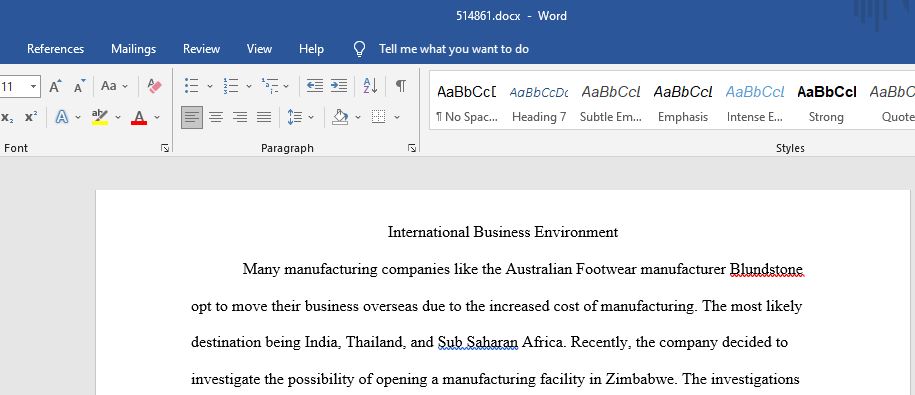
Task: Apply Text Effects outlined A icon
Action: [x=62, y=117]
